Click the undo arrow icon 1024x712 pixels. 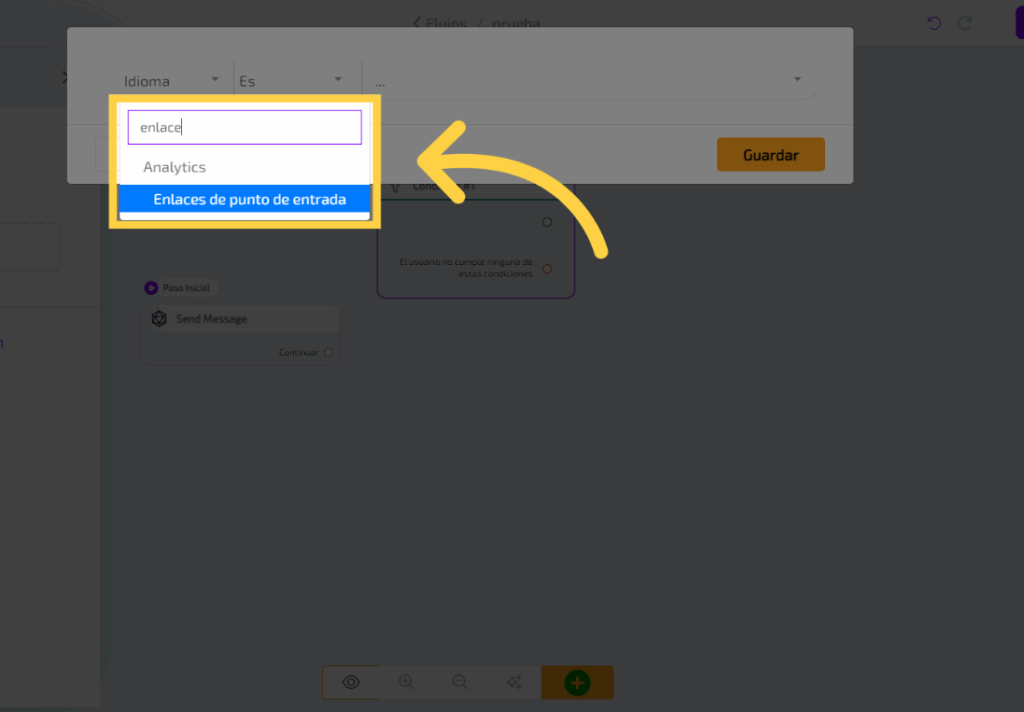coord(934,23)
